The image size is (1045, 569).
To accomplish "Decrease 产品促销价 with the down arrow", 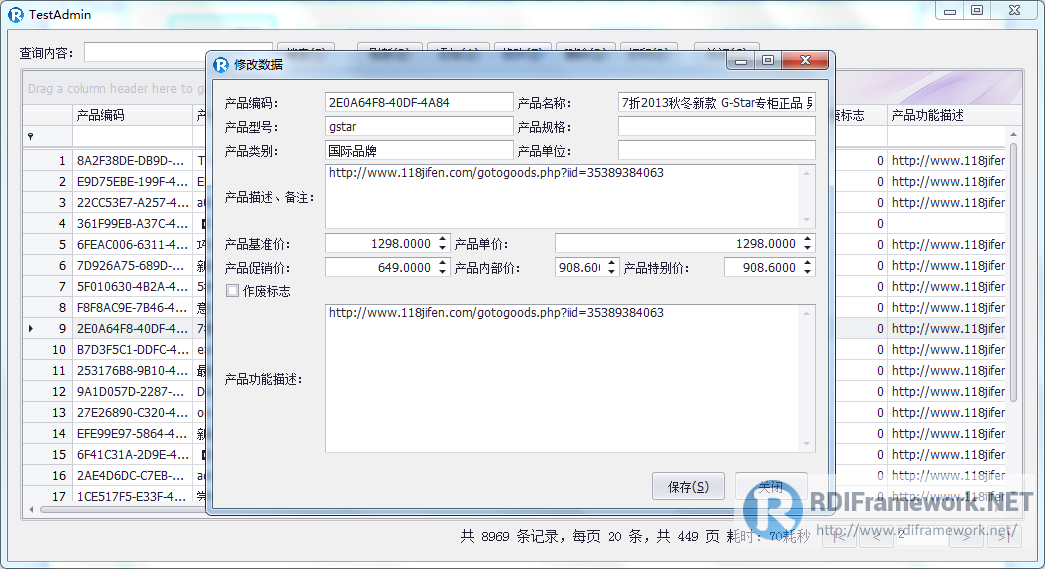I will (442, 273).
